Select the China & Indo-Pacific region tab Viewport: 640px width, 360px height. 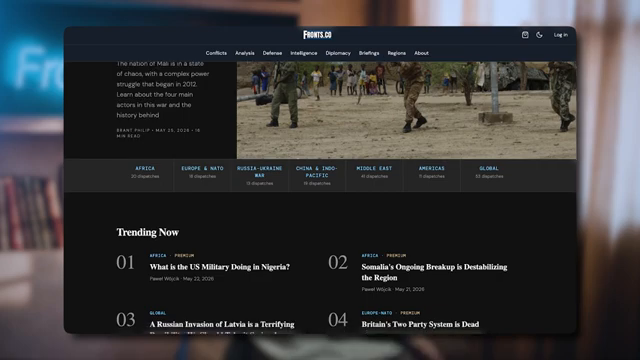coord(317,176)
